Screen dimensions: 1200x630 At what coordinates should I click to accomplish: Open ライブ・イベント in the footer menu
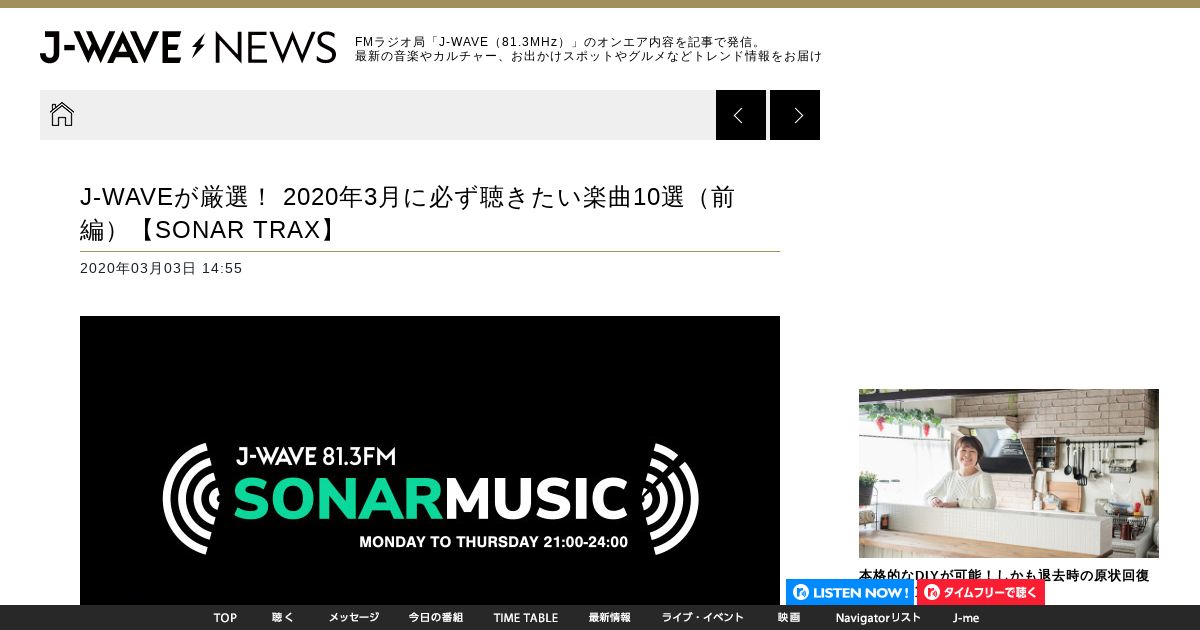click(x=703, y=618)
